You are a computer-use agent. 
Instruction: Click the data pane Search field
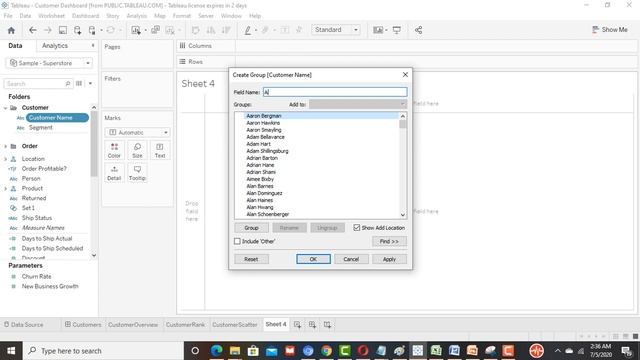coord(38,84)
